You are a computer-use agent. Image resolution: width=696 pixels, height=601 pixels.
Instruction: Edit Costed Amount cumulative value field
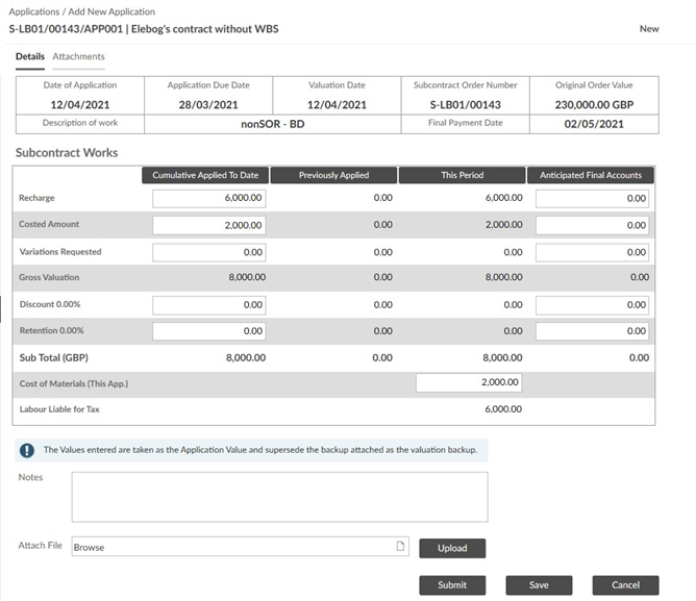(209, 225)
